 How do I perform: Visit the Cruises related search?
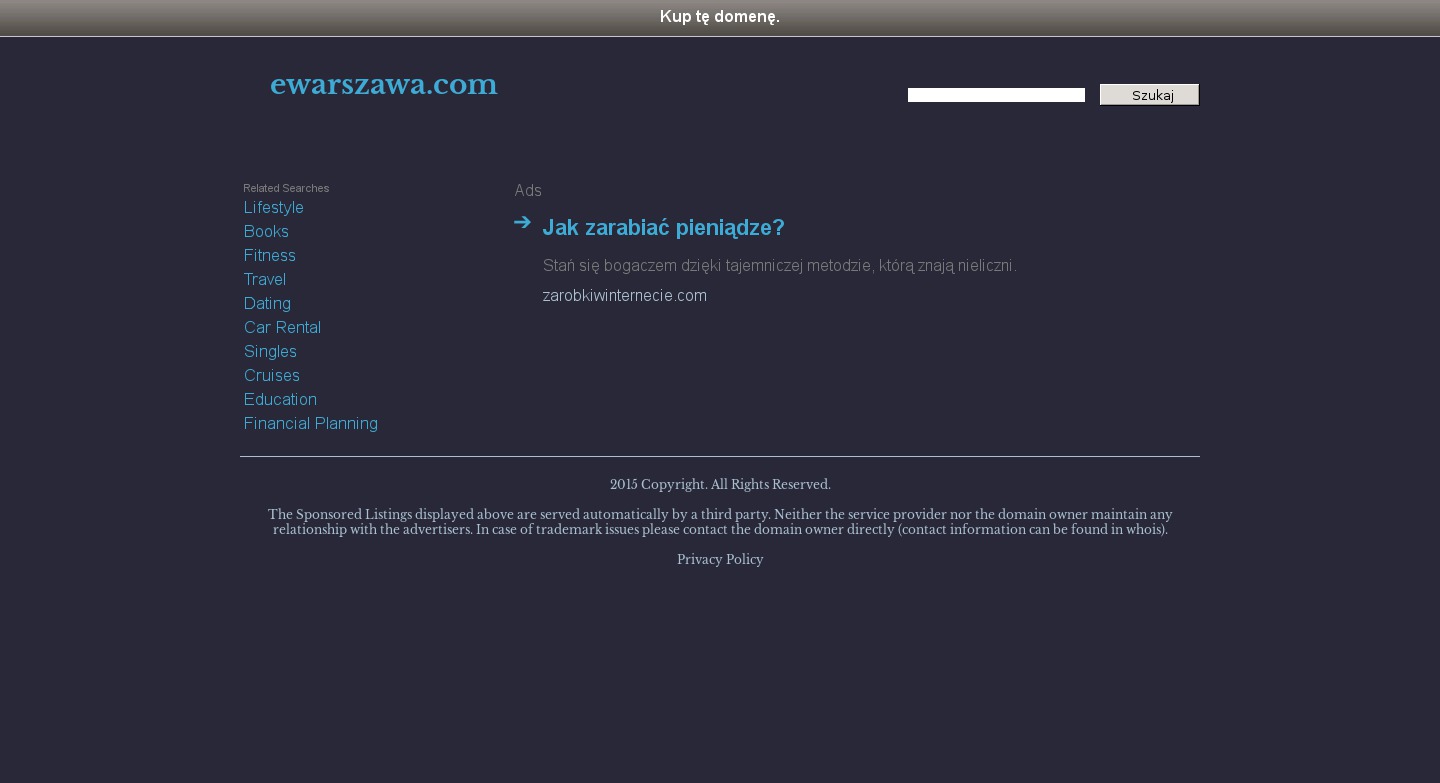(x=271, y=376)
